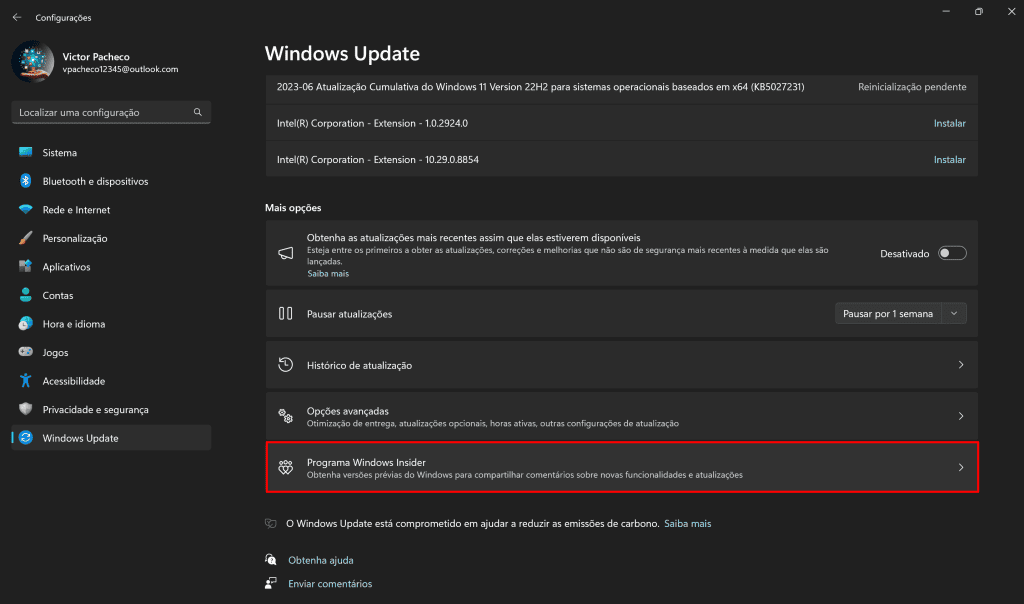Viewport: 1024px width, 604px height.
Task: Expand Programa Windows Insider via its chevron
Action: click(x=961, y=467)
